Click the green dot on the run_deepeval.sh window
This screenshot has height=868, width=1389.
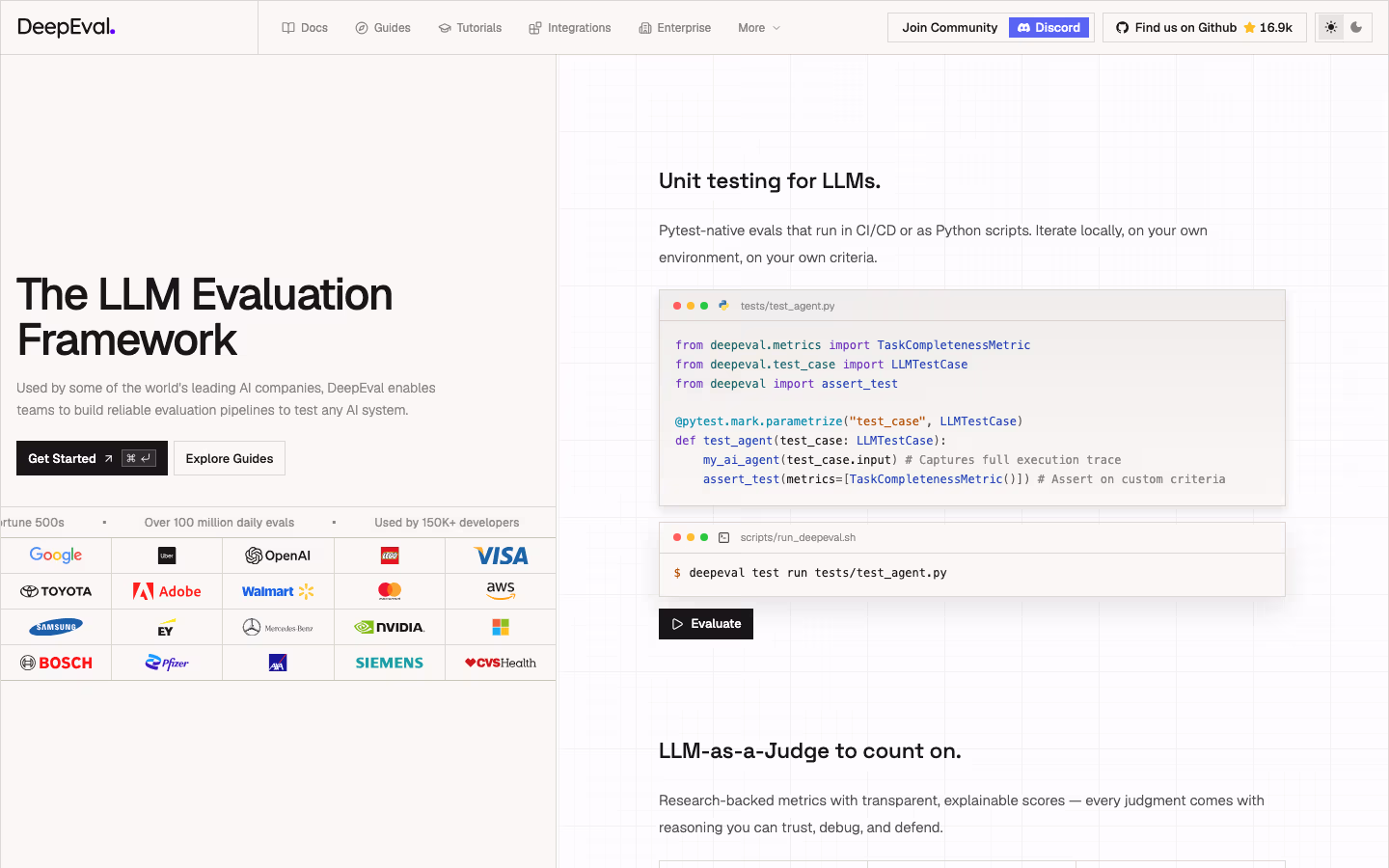click(x=704, y=537)
